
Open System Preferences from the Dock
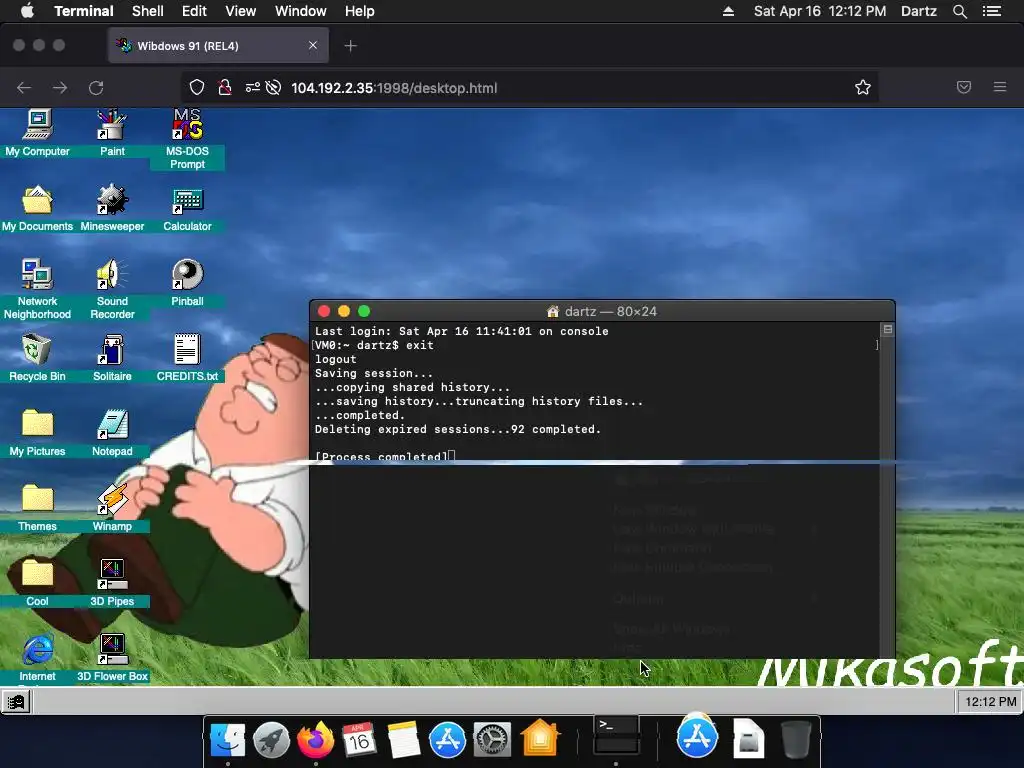492,740
